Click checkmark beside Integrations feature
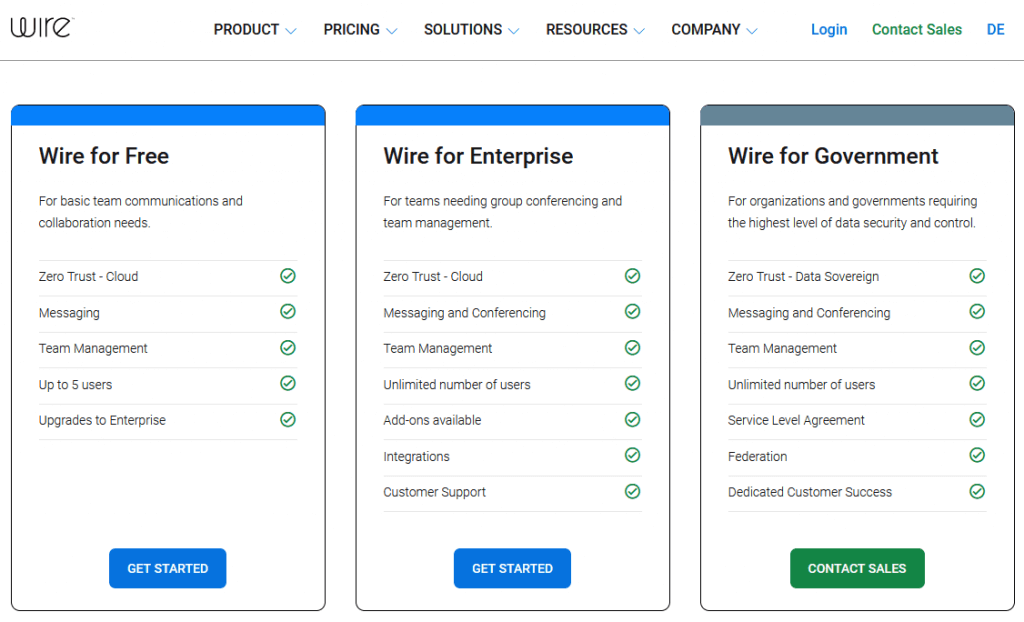Screen dimensions: 1024x622 [x=632, y=456]
